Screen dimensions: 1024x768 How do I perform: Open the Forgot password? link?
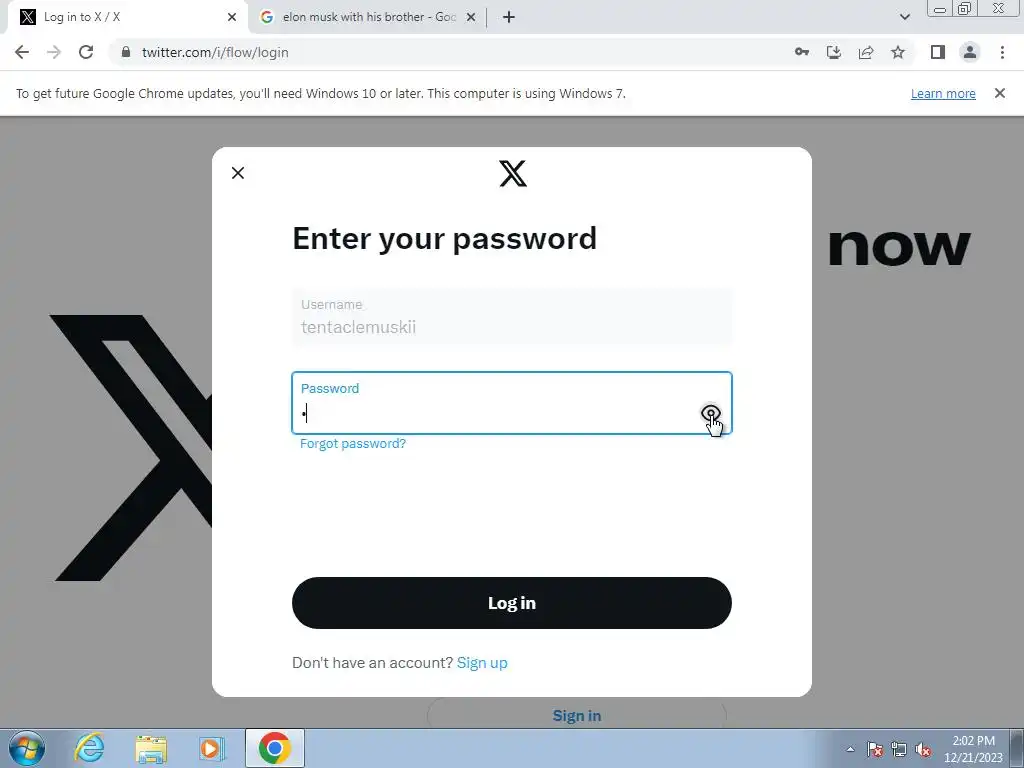(353, 443)
